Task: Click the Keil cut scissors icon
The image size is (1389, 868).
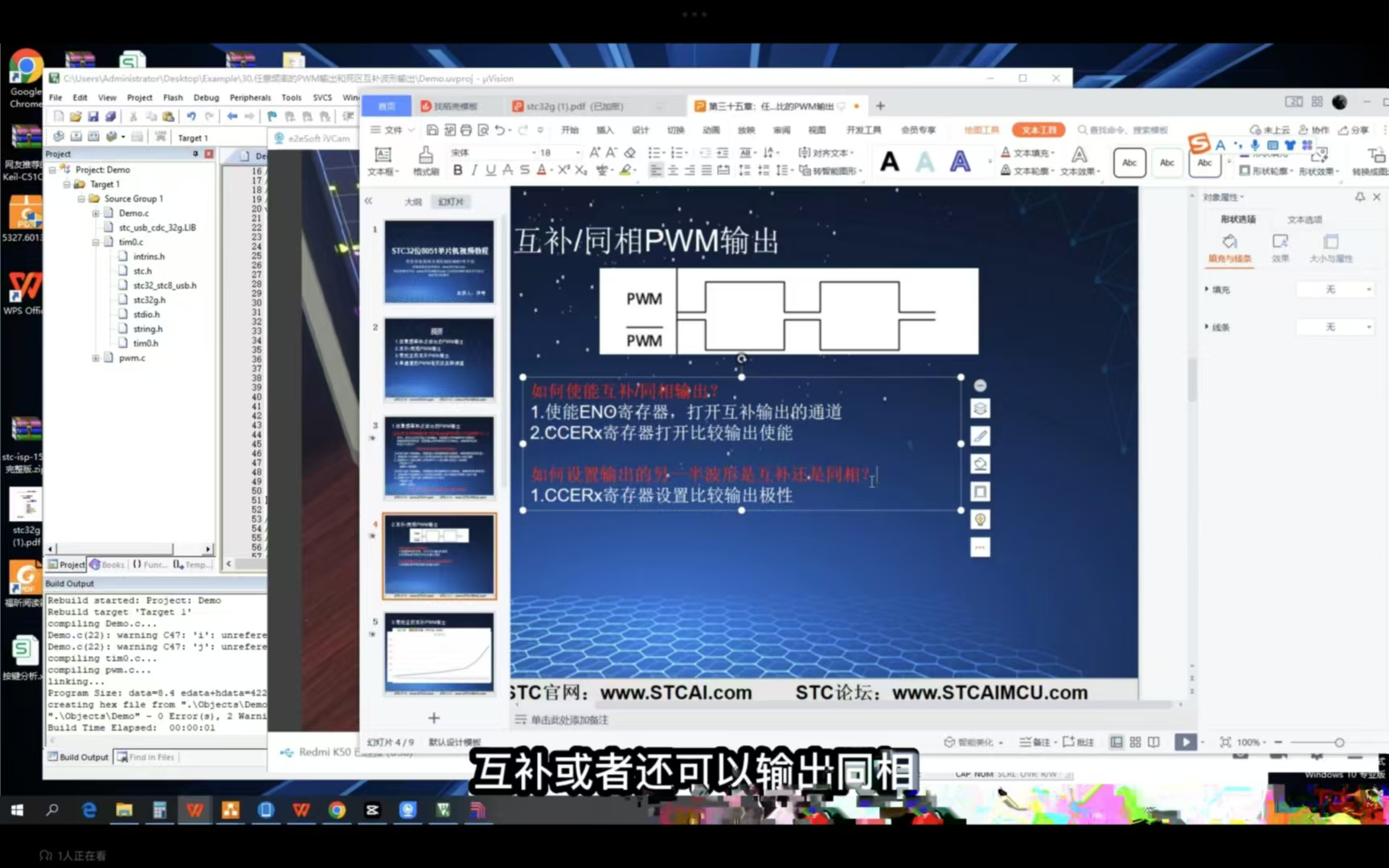Action: click(133, 117)
